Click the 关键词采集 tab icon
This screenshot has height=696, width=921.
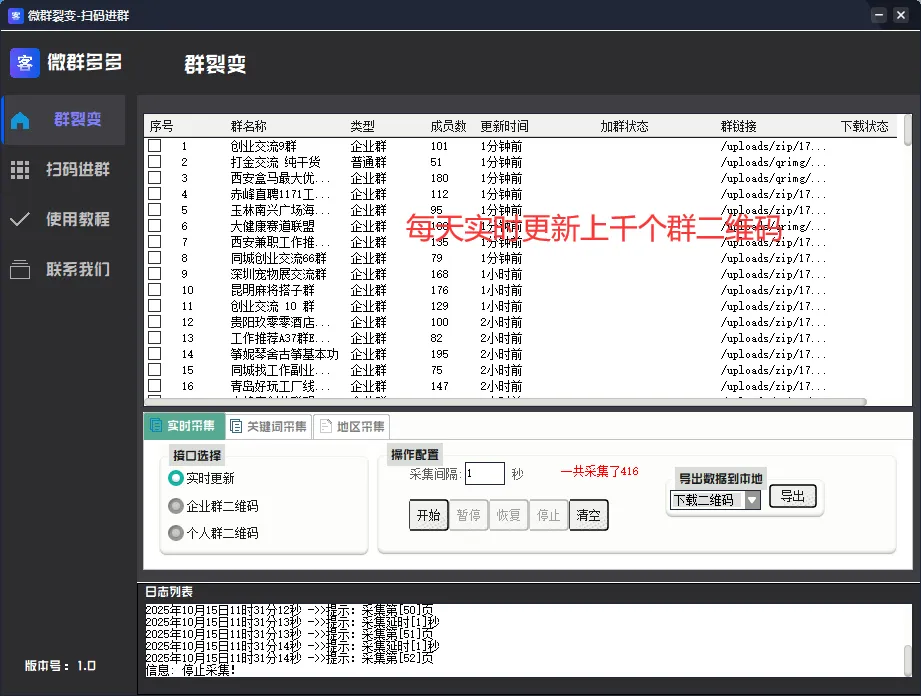click(x=236, y=425)
